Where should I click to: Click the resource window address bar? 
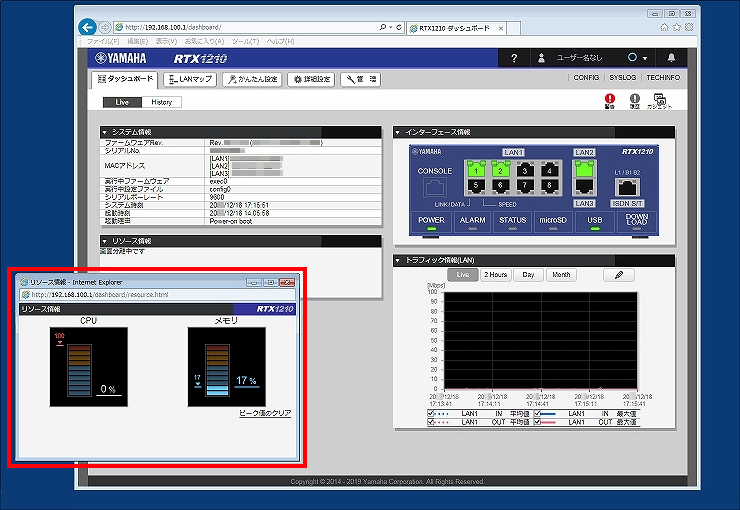[158, 294]
